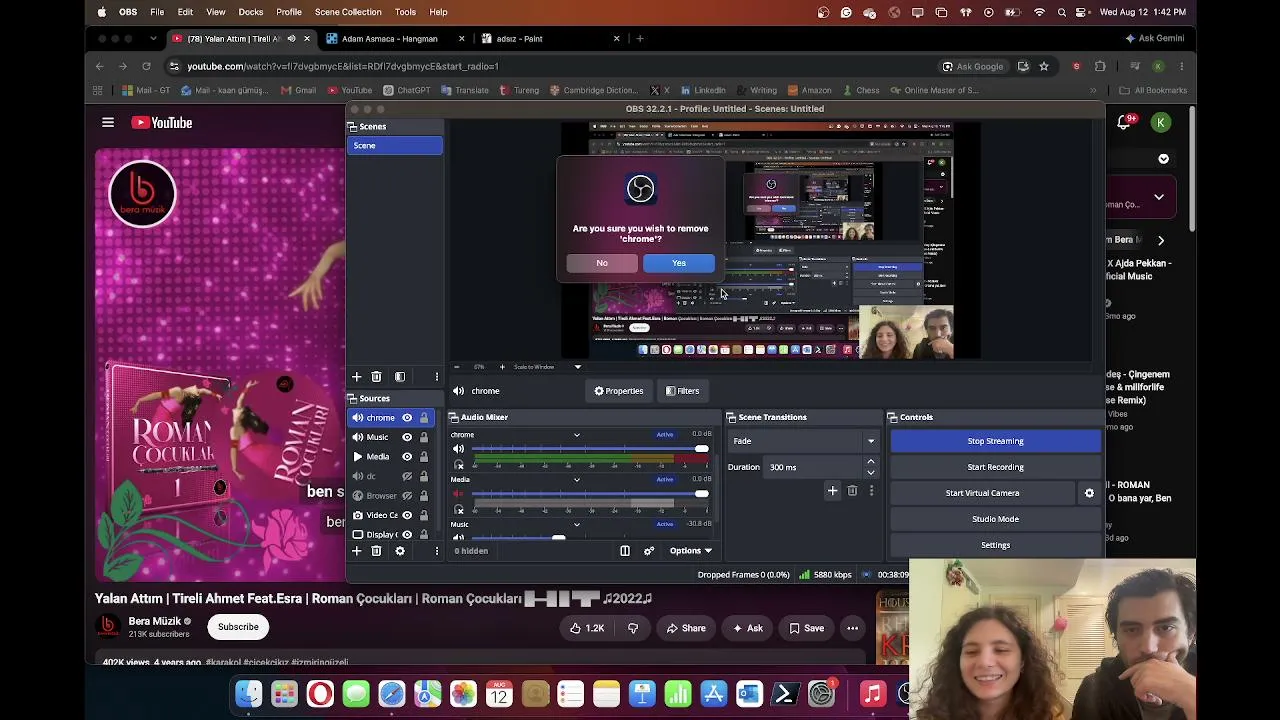1280x720 pixels.
Task: Unlock the Music source
Action: 424,437
